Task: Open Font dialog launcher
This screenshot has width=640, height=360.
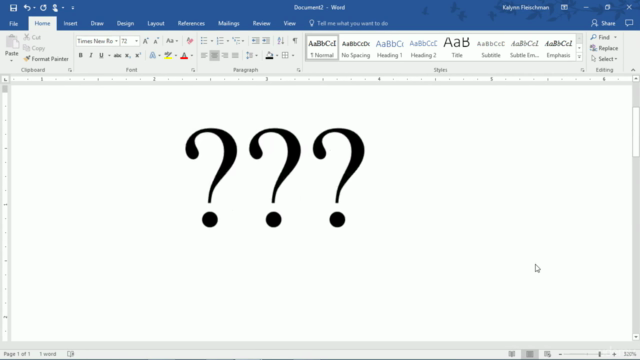Action: click(x=193, y=70)
